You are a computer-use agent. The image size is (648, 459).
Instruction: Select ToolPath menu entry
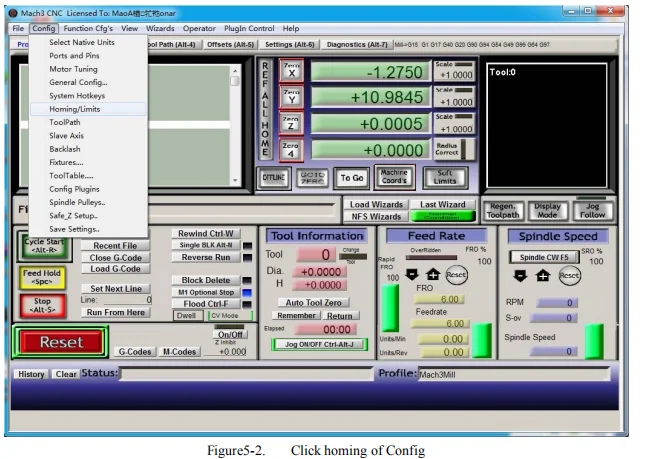tap(88, 122)
